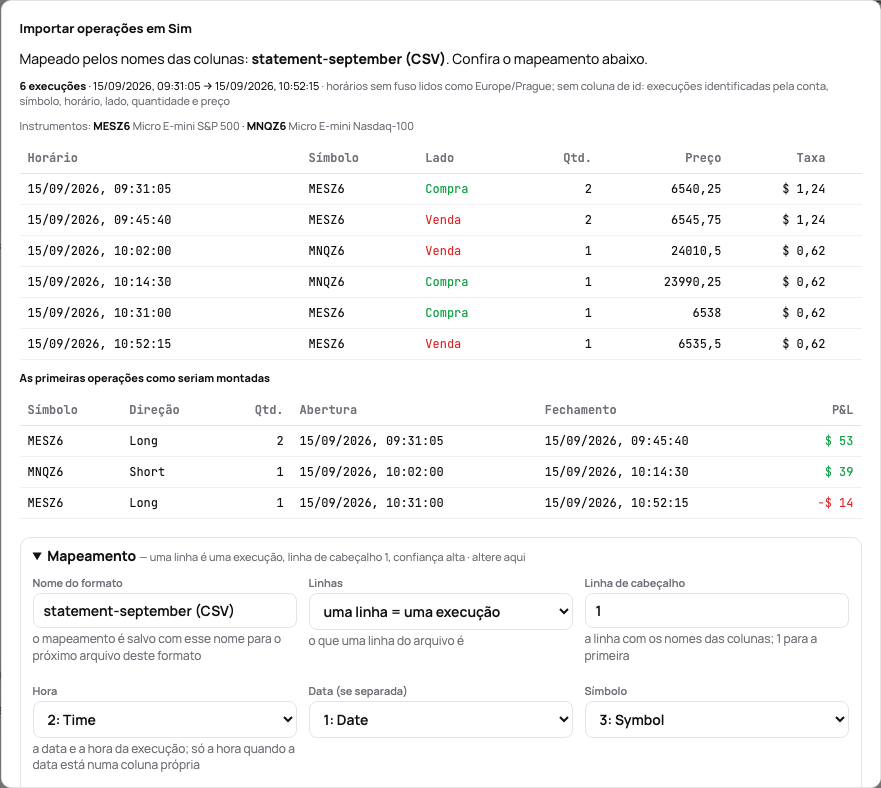Click the price 6535,5
Screen dimensions: 881x788
700,343
